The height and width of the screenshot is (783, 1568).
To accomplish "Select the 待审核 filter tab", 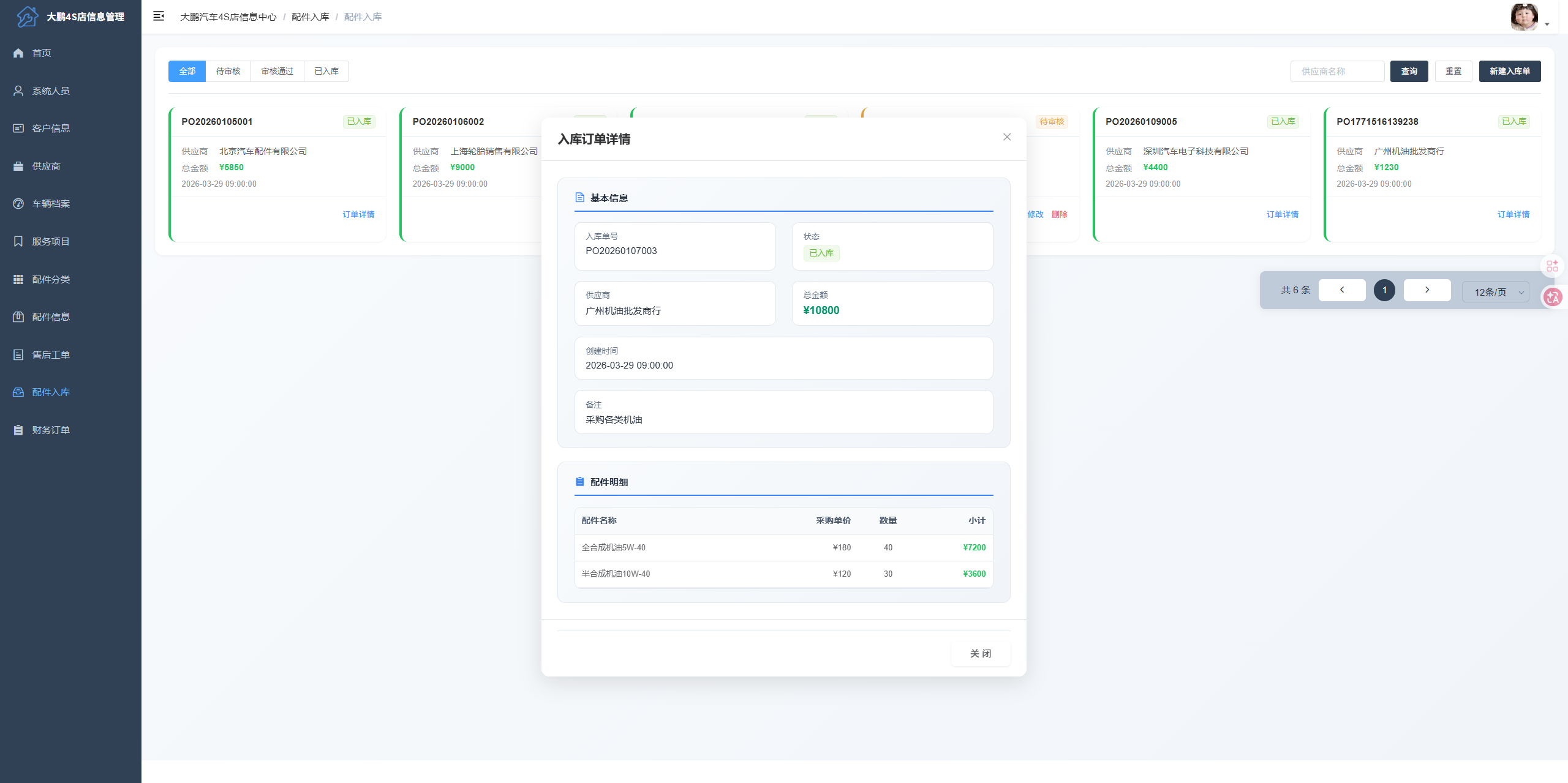I will [x=228, y=72].
